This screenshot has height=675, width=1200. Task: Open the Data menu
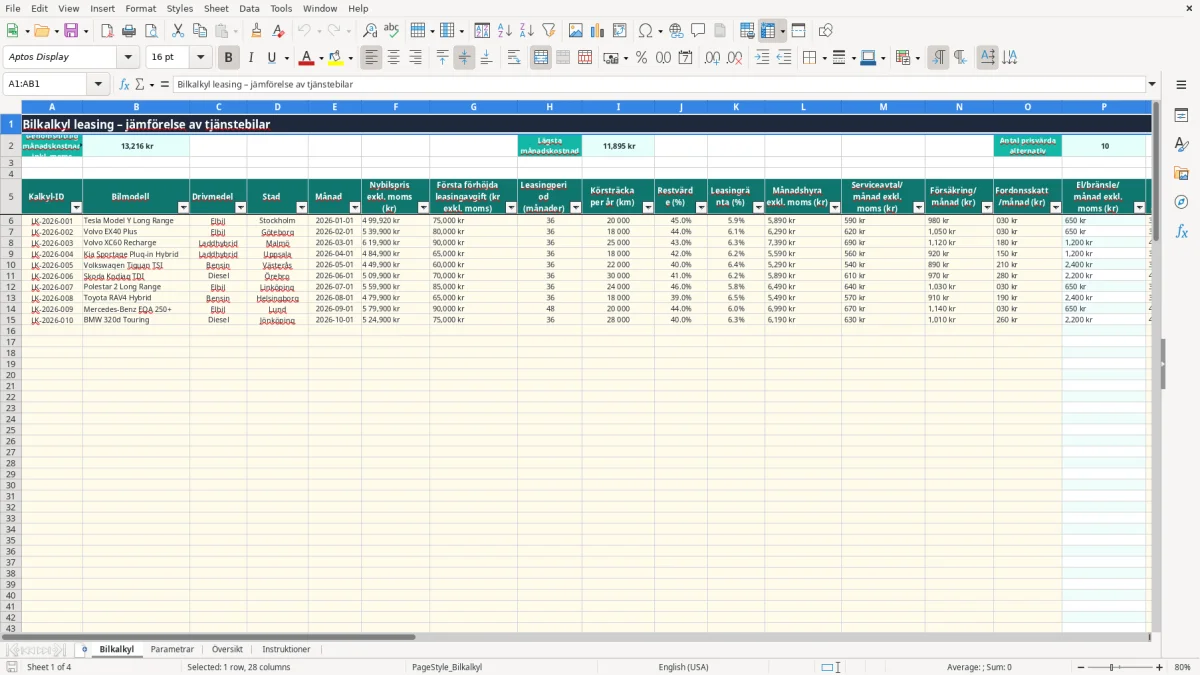[x=249, y=8]
